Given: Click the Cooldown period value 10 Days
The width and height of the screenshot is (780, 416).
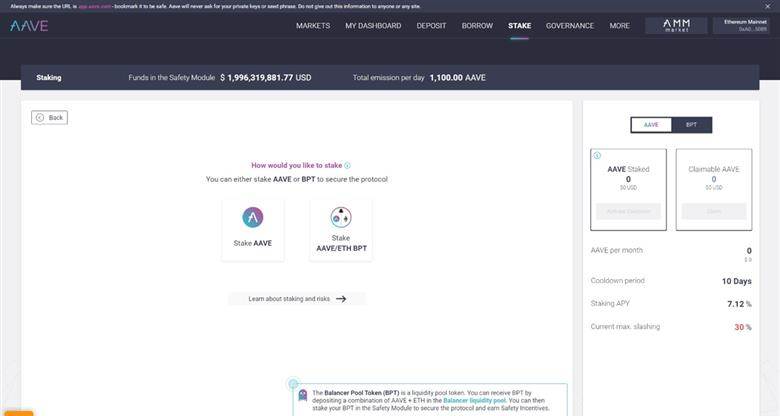Looking at the screenshot, I should (x=737, y=281).
